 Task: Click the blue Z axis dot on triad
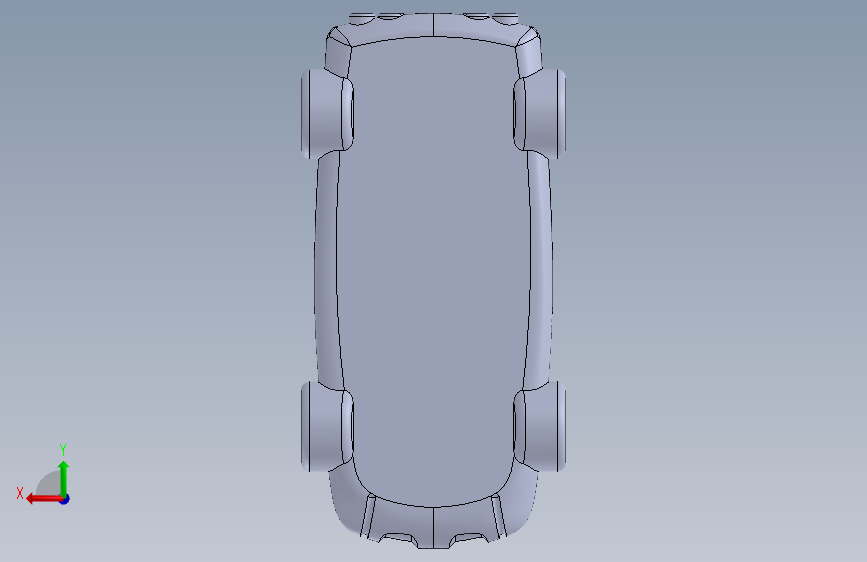(65, 499)
